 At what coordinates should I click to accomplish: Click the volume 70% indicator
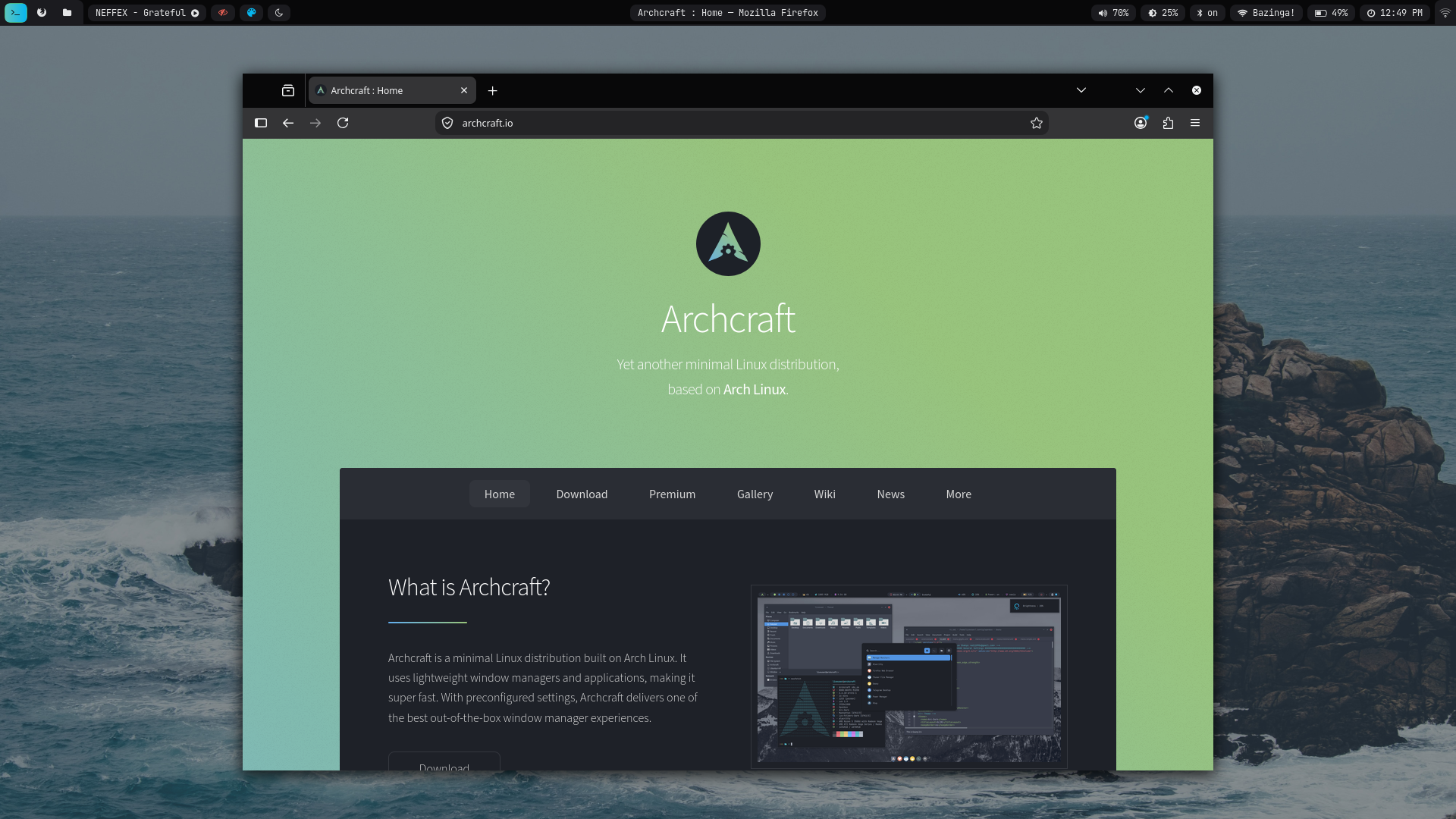coord(1113,13)
